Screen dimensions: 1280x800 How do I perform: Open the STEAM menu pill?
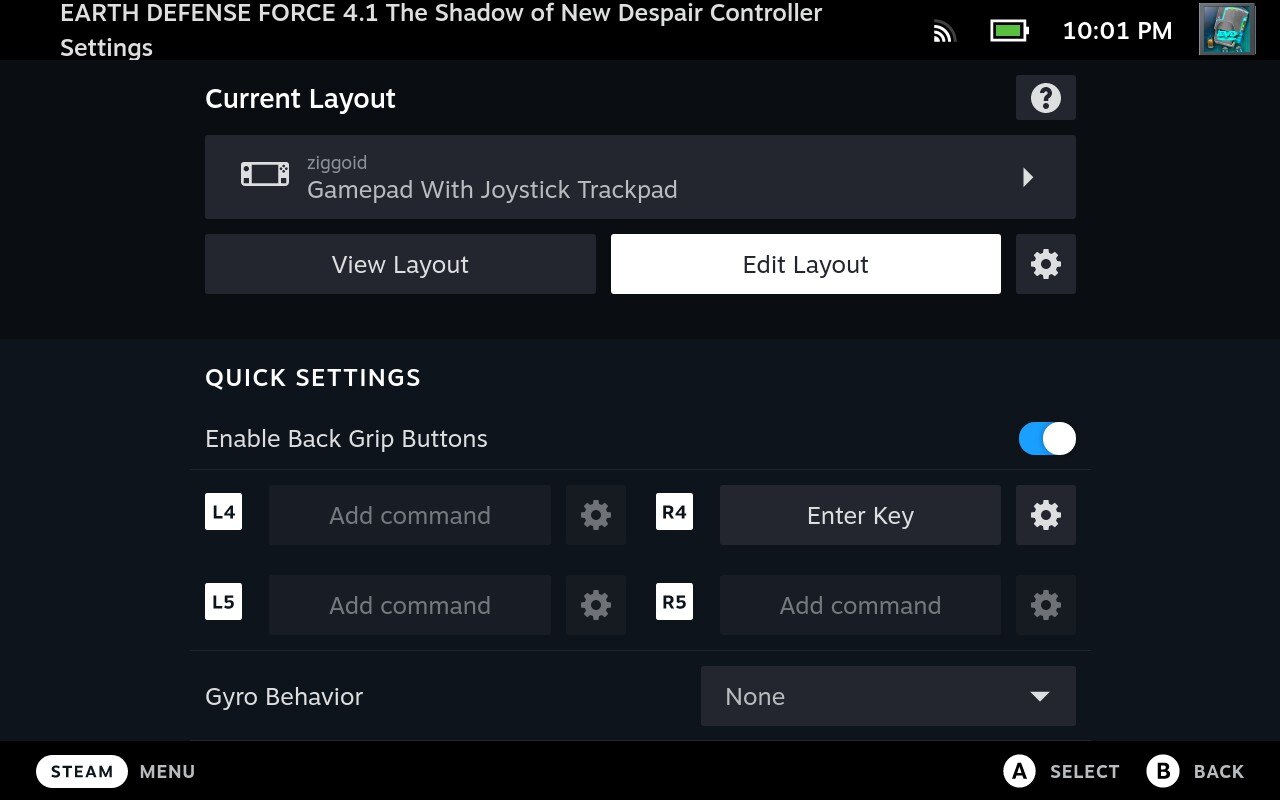point(82,771)
